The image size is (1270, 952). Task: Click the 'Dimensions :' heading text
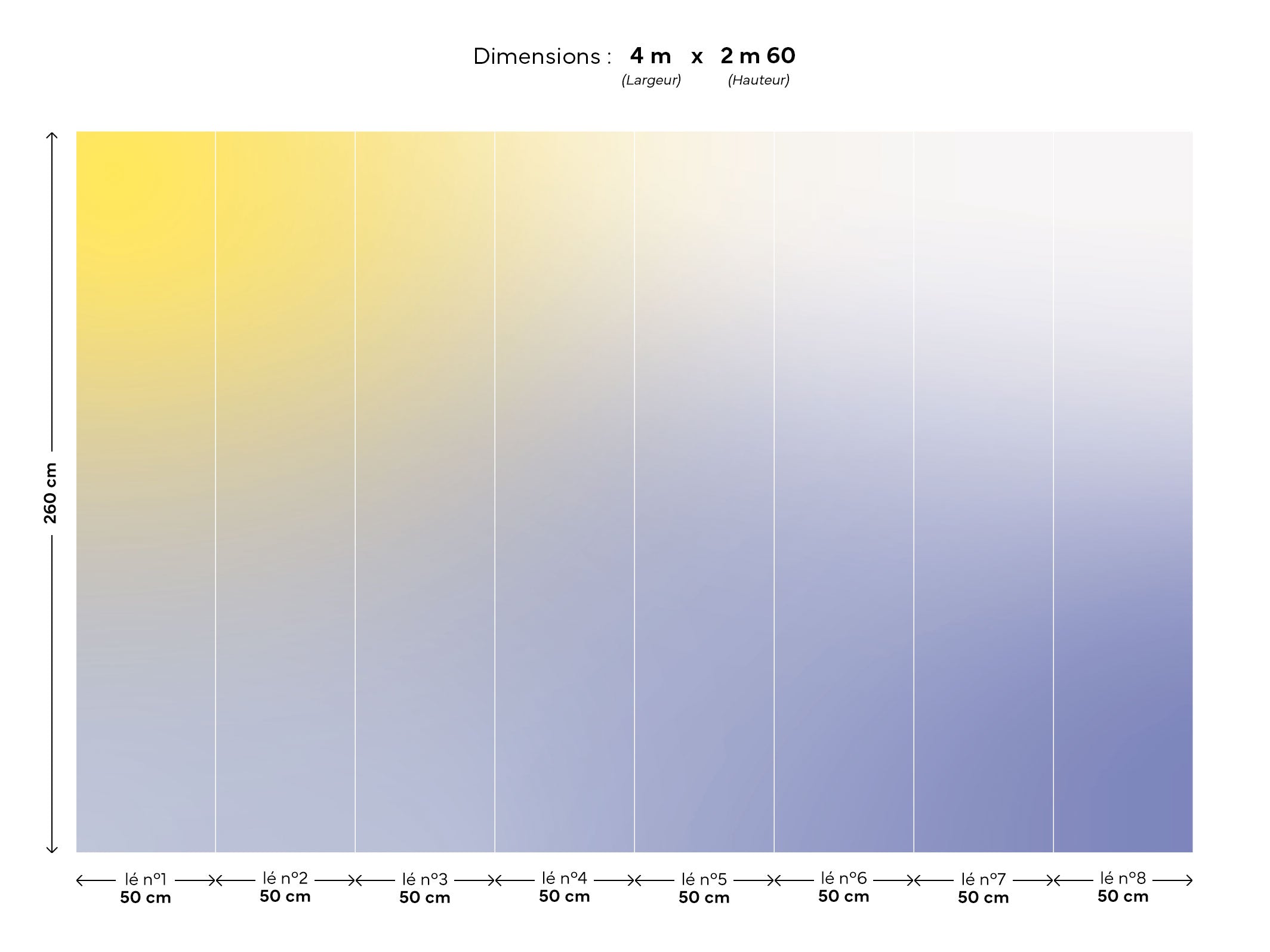tap(542, 57)
